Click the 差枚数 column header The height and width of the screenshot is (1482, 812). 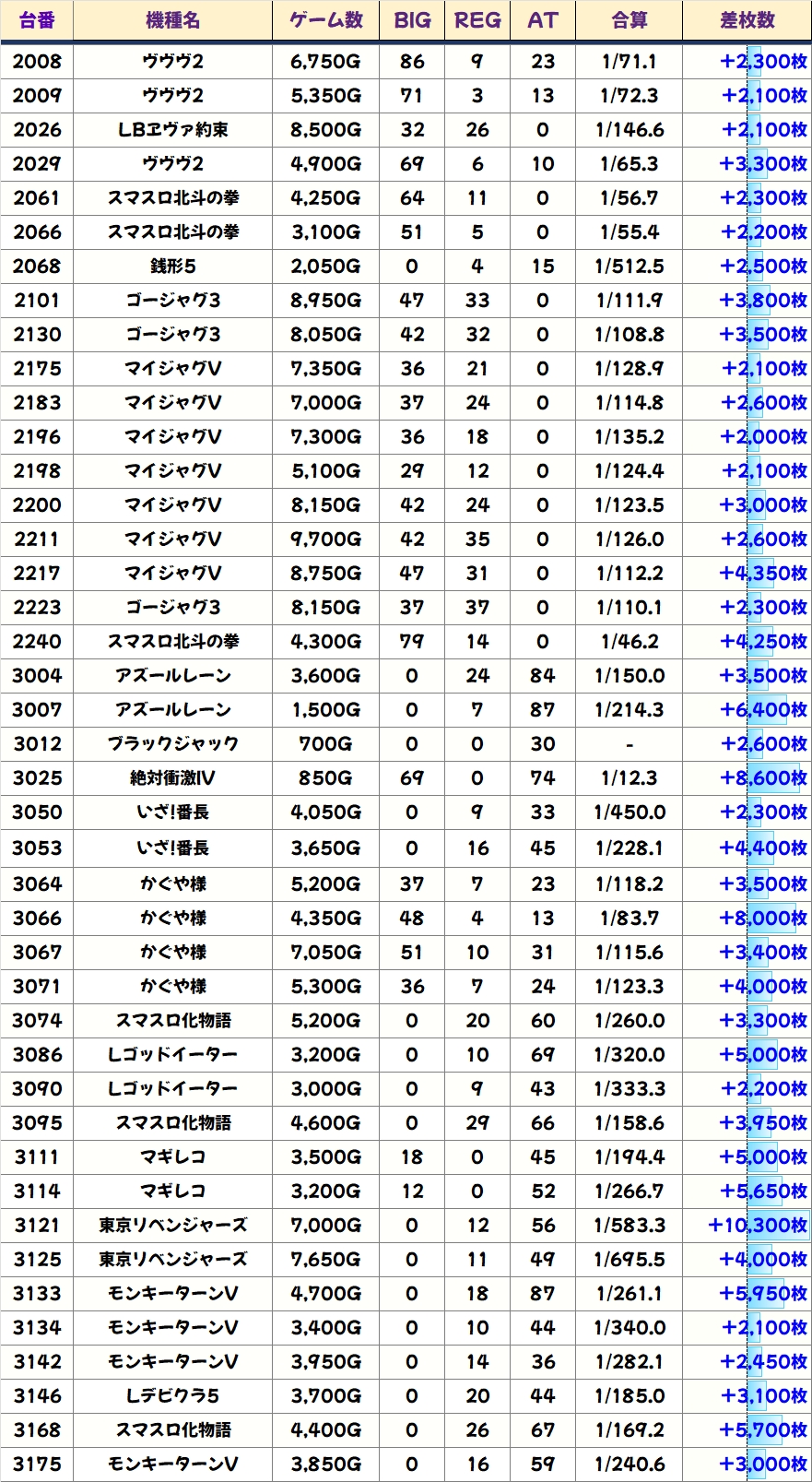[747, 20]
